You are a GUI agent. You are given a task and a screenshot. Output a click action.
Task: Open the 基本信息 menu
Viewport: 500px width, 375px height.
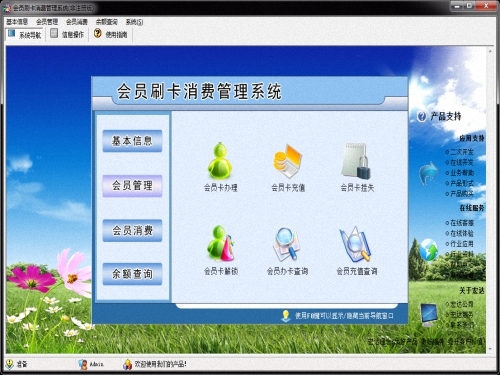tap(17, 22)
